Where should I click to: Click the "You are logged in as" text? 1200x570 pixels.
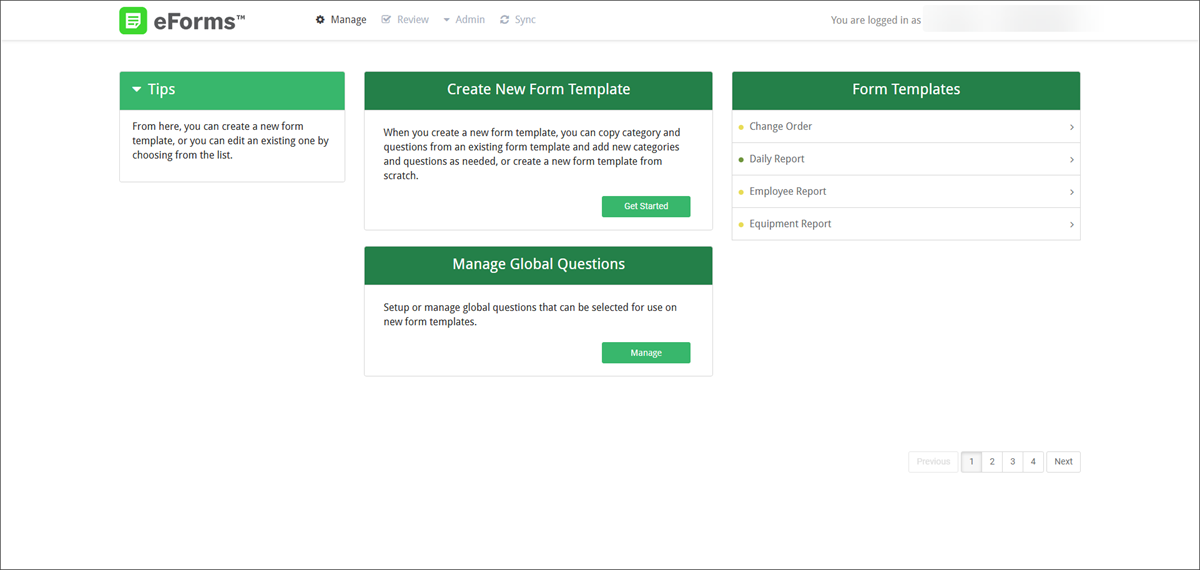point(876,20)
